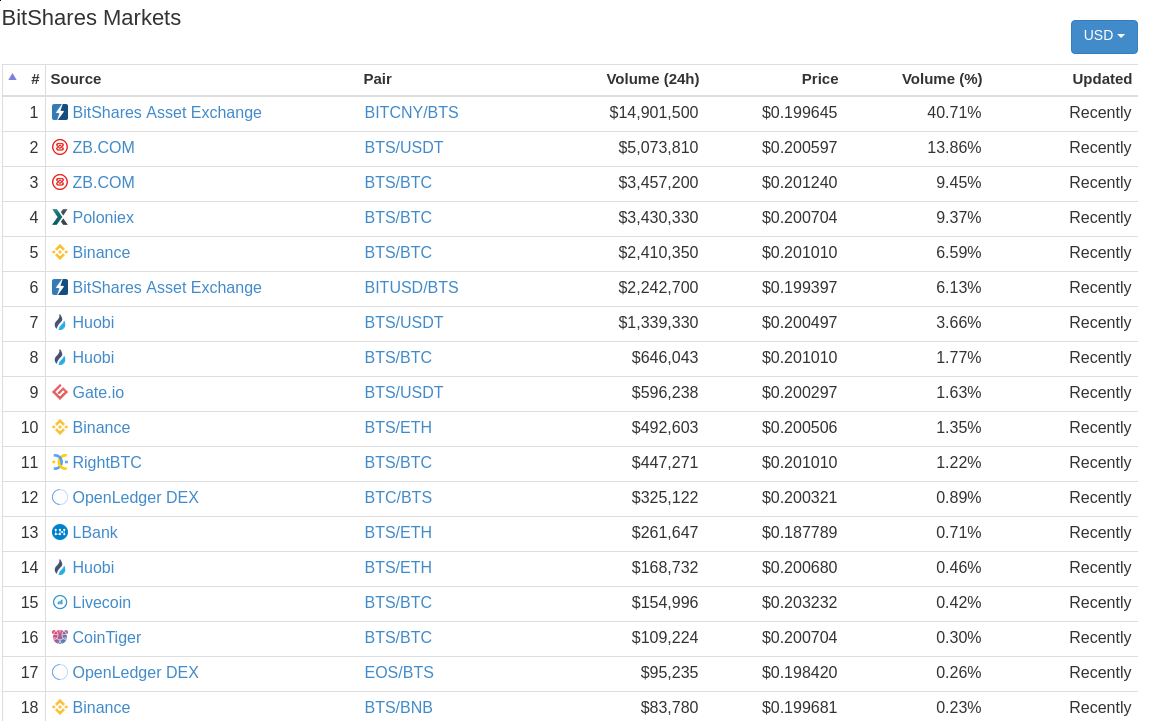
Task: Open BTS/BTC pair in Poloniex row
Action: click(398, 217)
